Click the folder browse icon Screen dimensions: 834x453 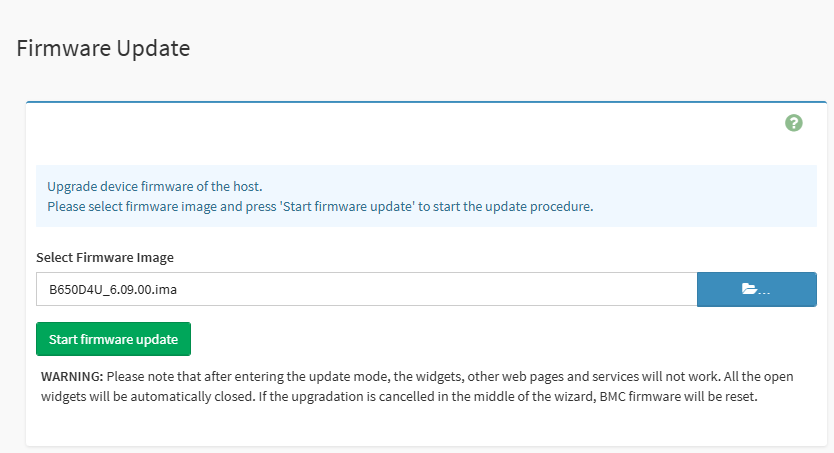pyautogui.click(x=750, y=289)
